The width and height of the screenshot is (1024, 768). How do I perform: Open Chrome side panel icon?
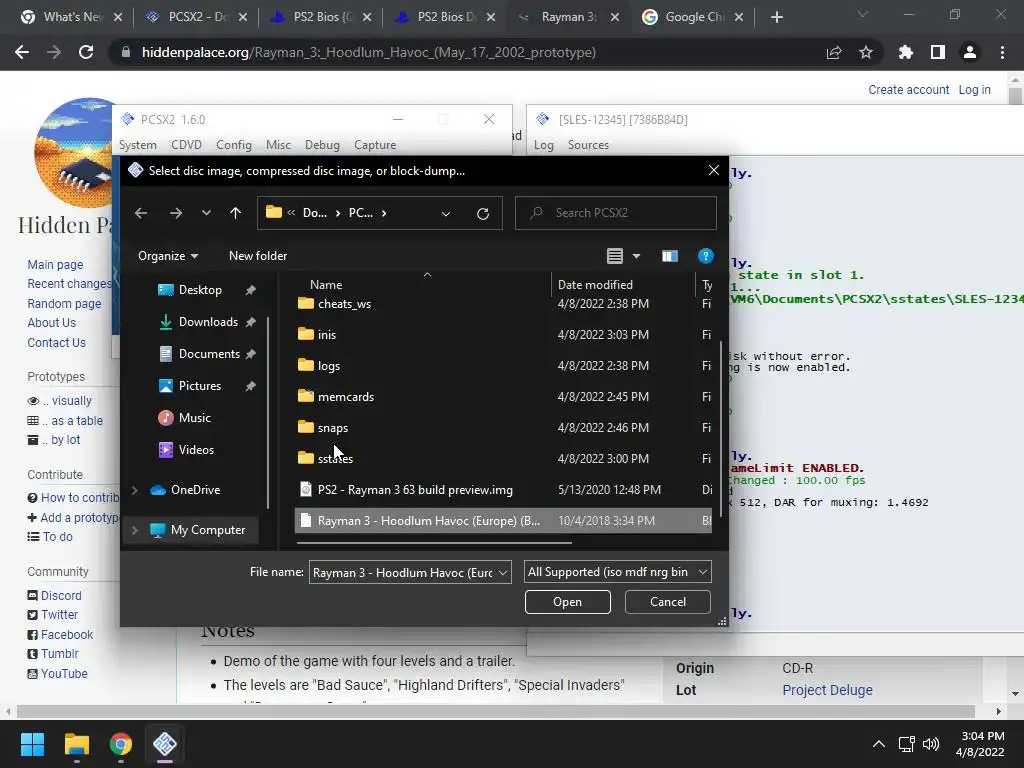point(938,52)
